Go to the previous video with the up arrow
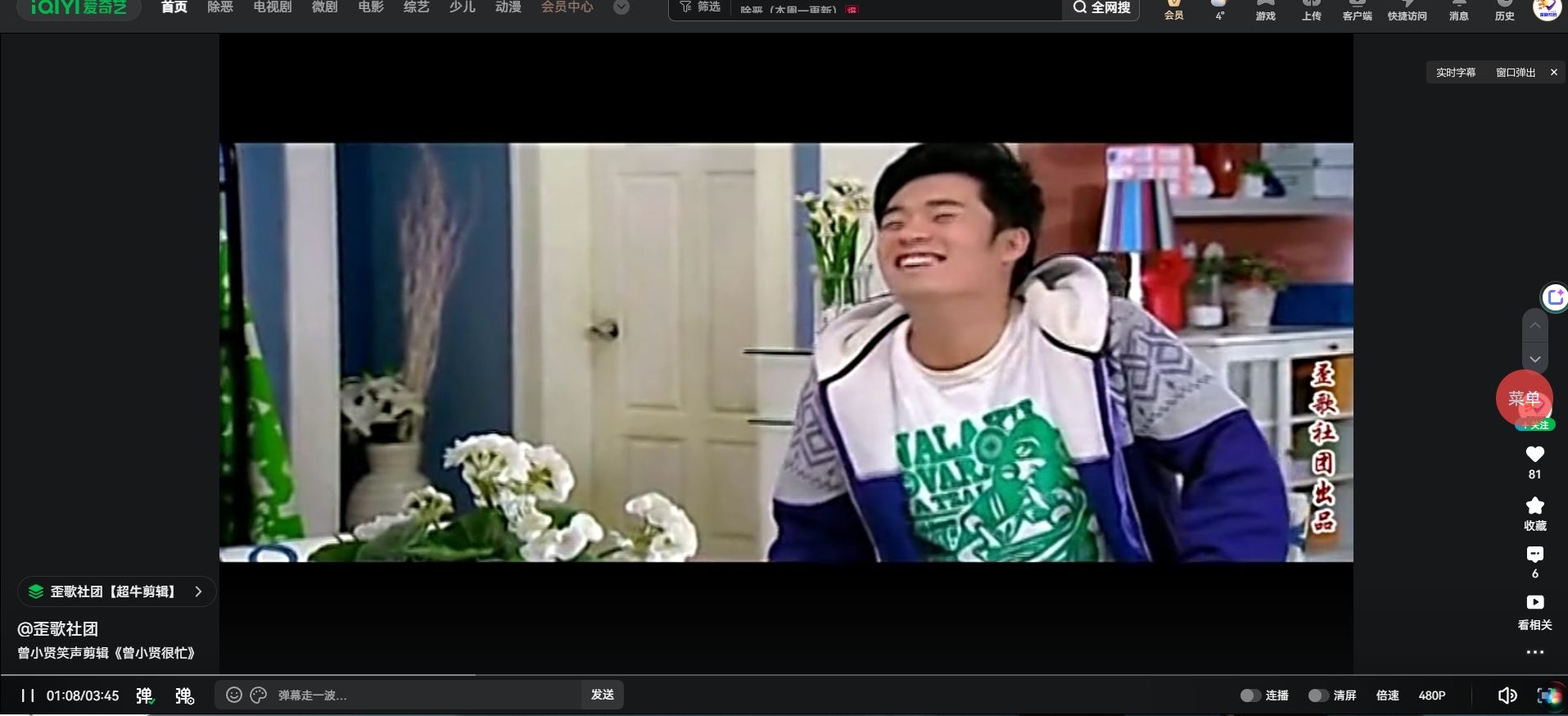The height and width of the screenshot is (716, 1568). point(1535,325)
